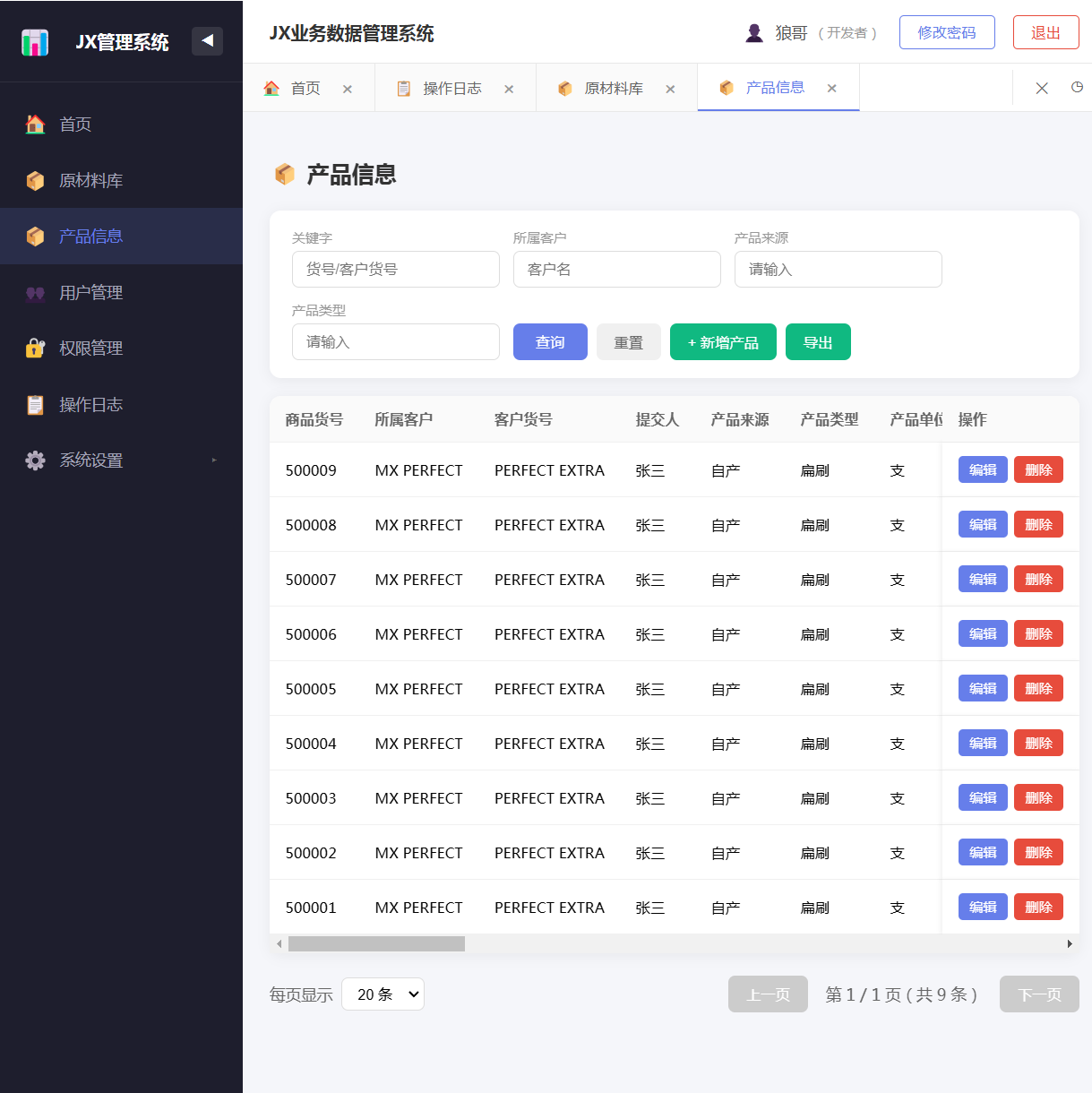Open 权限管理 in the sidebar
1092x1093 pixels.
(x=121, y=349)
